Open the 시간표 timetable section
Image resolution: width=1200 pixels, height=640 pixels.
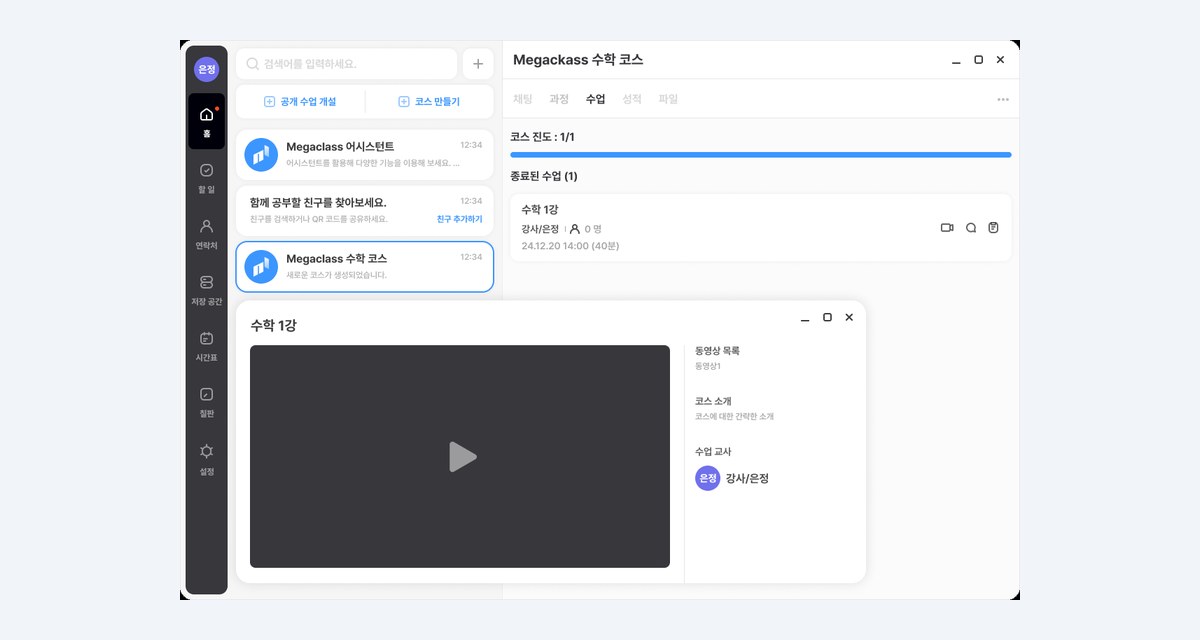(x=206, y=345)
